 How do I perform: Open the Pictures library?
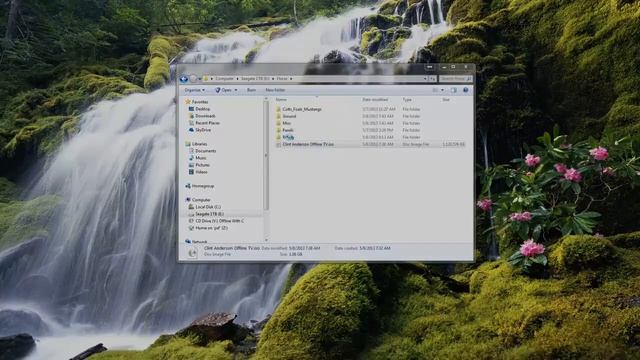point(199,165)
